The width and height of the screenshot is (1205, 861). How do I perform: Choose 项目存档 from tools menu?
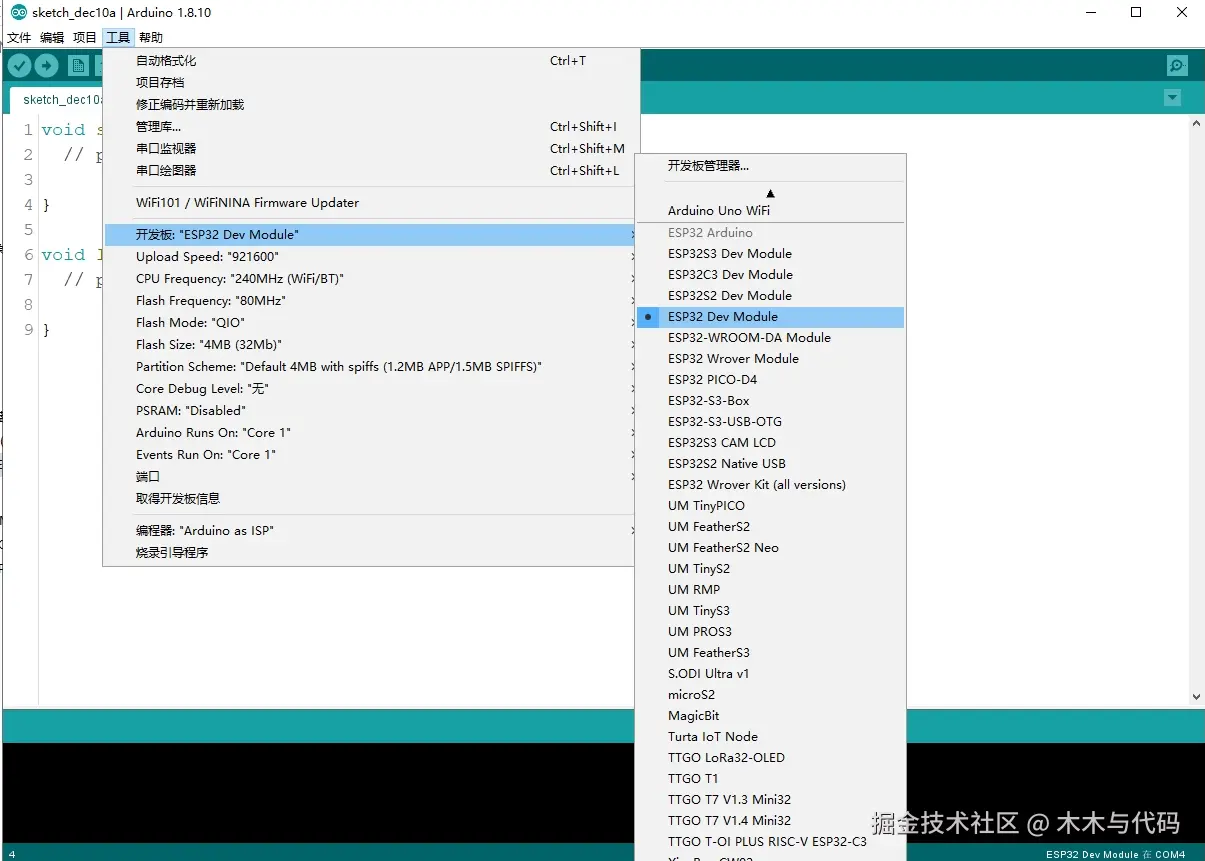click(x=370, y=83)
